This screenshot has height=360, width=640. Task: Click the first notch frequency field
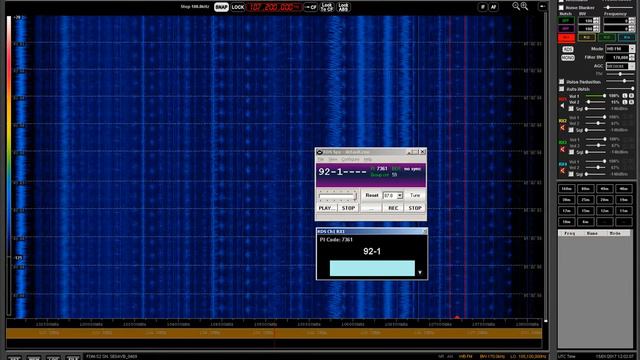pyautogui.click(x=616, y=20)
